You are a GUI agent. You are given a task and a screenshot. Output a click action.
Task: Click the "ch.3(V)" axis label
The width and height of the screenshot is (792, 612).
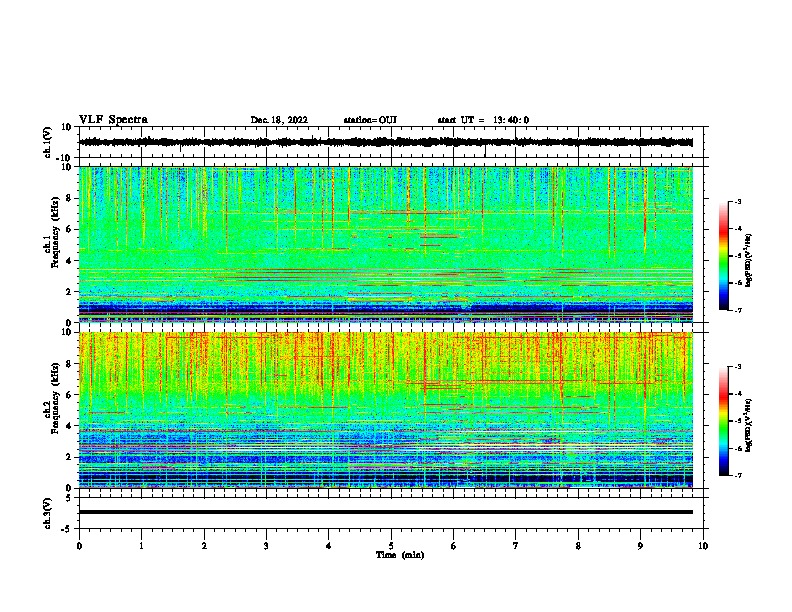point(48,513)
